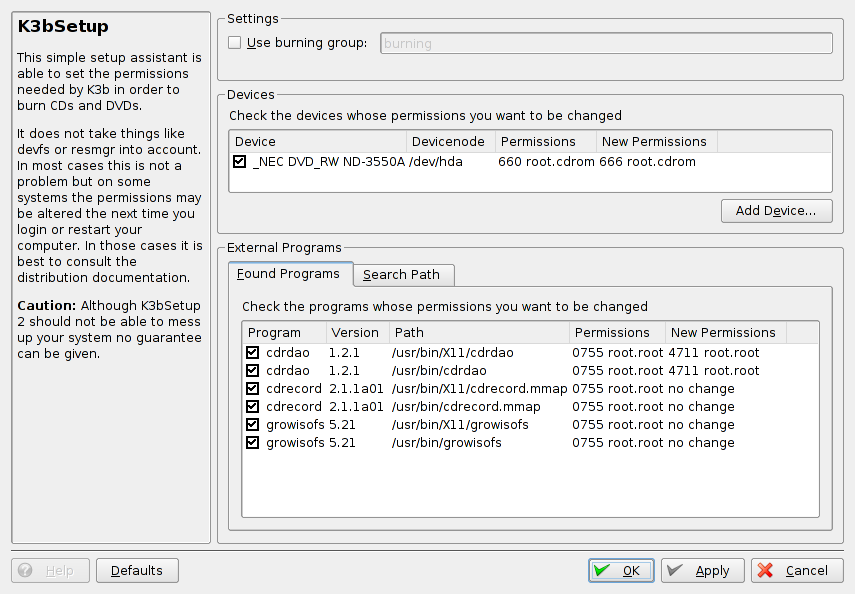Image resolution: width=855 pixels, height=594 pixels.
Task: Uncheck cdrecord at /usr/bin/cdrecord.mmap
Action: [x=253, y=407]
